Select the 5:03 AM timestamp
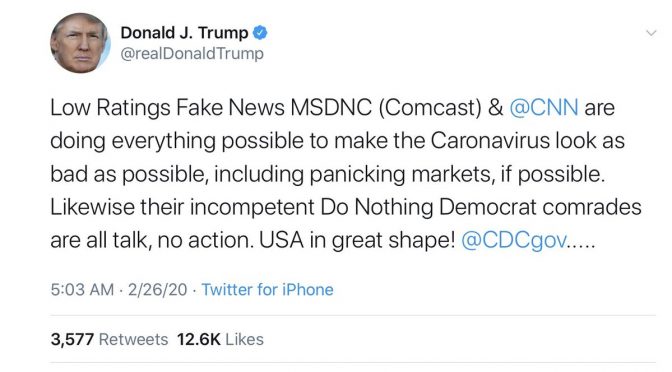The width and height of the screenshot is (672, 372). coord(82,290)
